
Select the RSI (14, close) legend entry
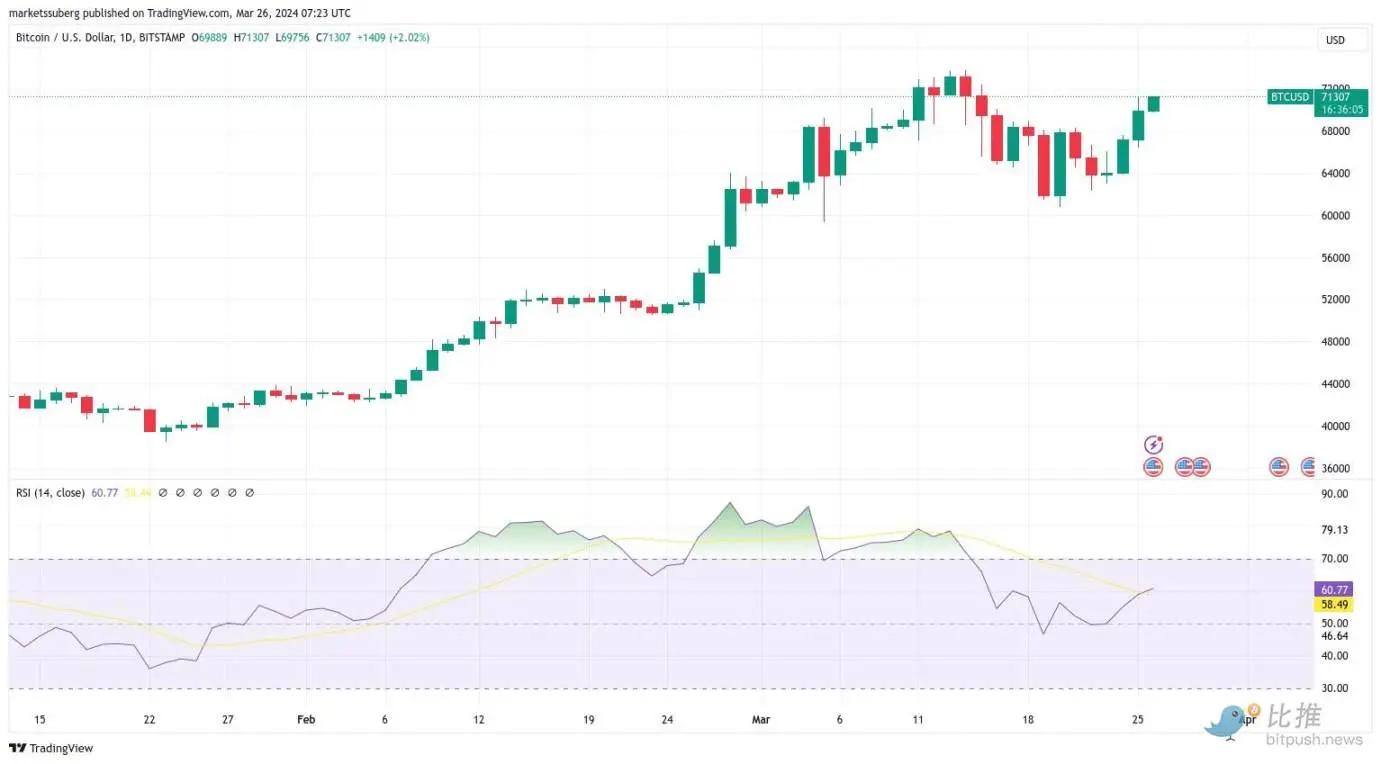pos(50,492)
